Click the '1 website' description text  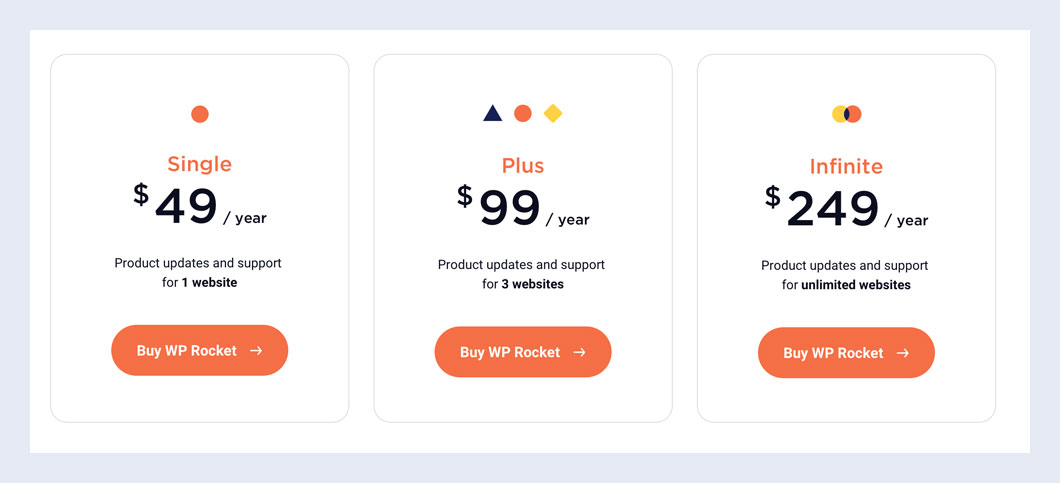[x=209, y=283]
